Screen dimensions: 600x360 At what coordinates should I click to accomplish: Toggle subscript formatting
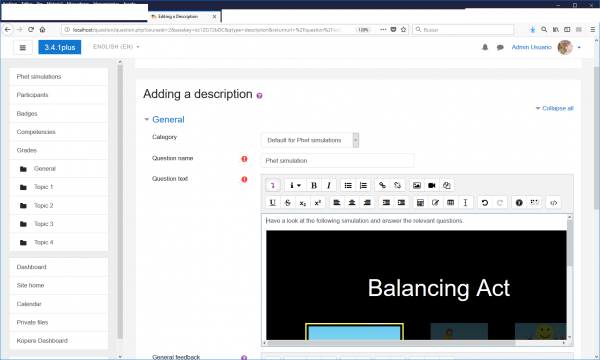coord(303,203)
